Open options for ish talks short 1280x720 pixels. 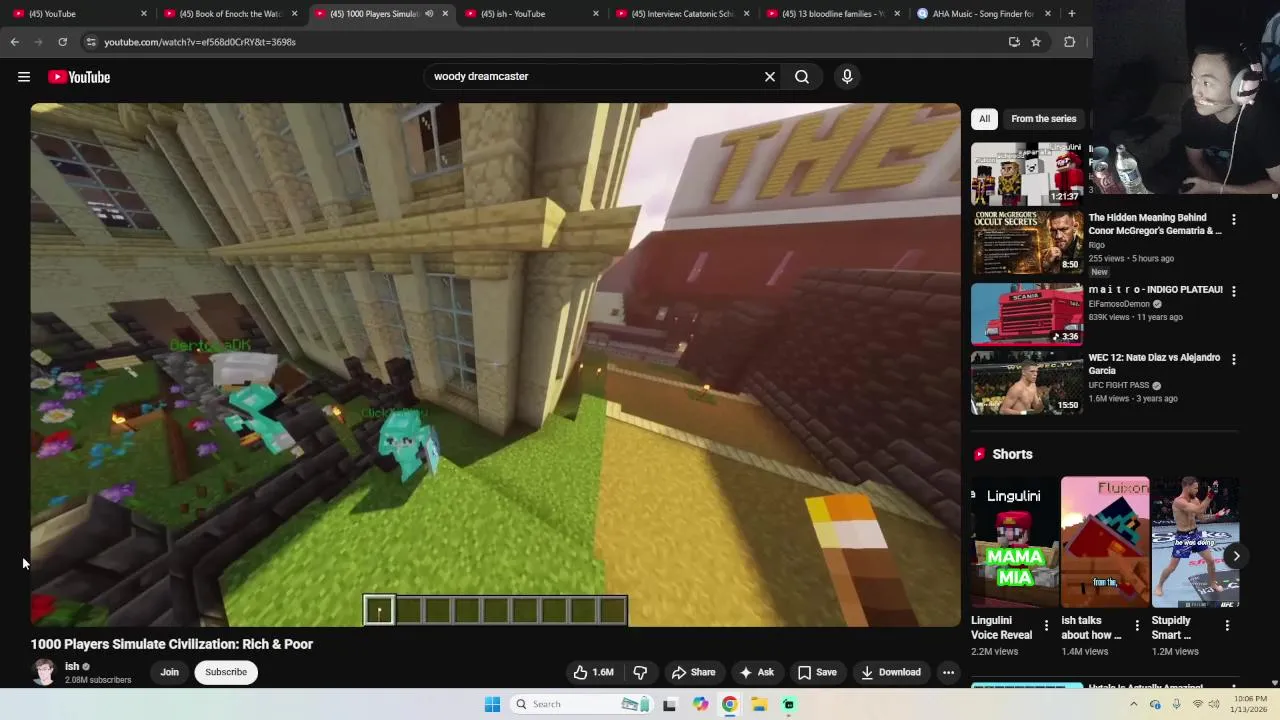[1137, 626]
